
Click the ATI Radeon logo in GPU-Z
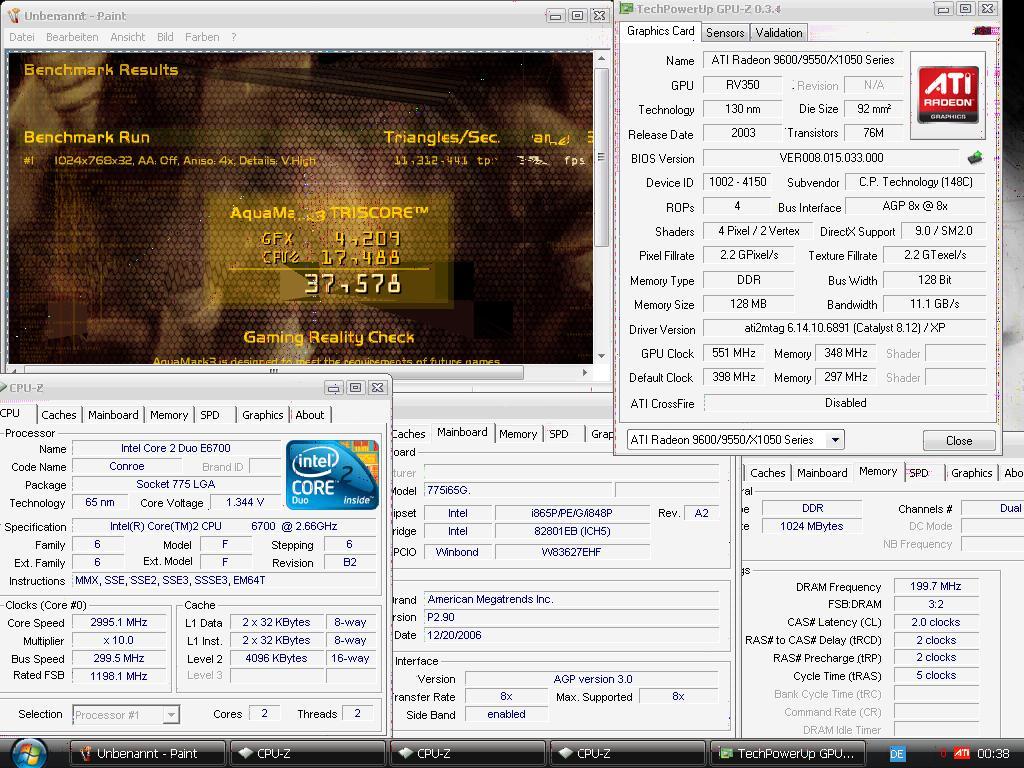[948, 95]
